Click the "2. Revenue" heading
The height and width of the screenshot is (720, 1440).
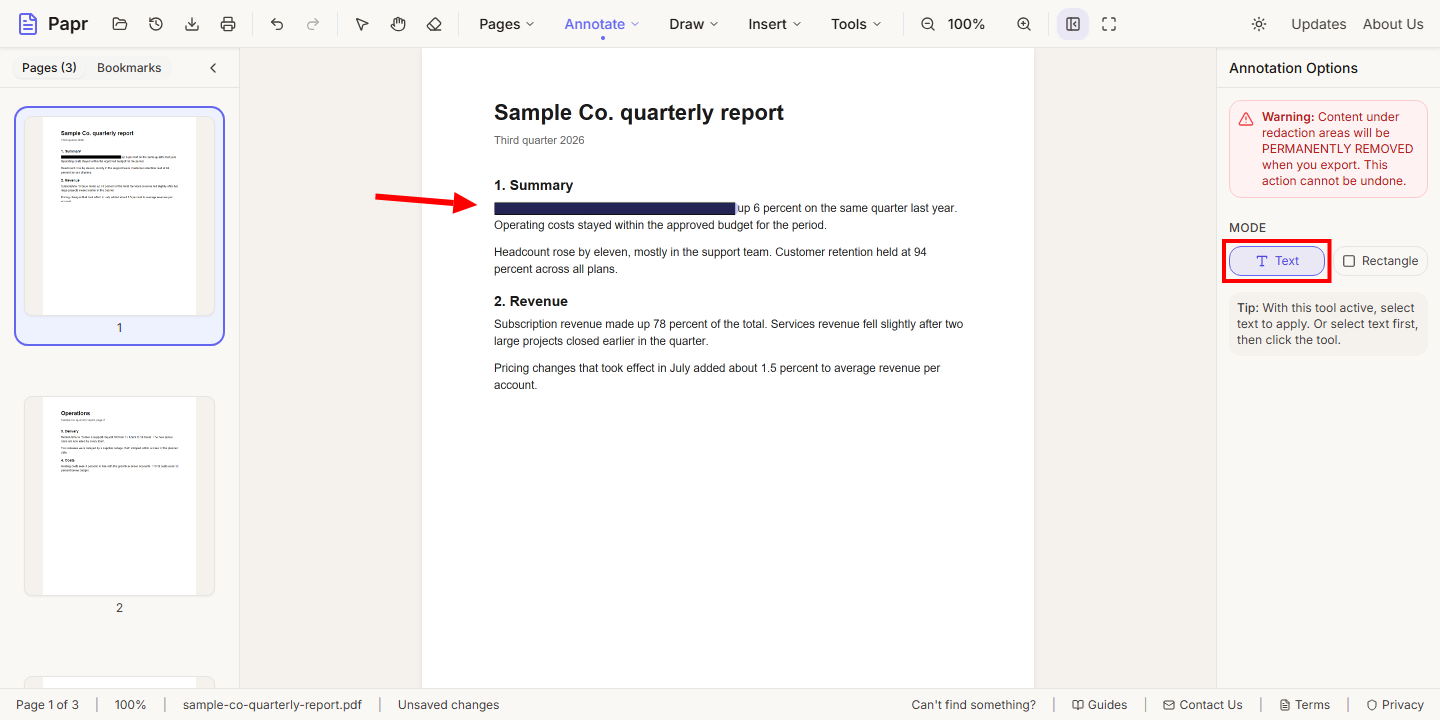531,301
